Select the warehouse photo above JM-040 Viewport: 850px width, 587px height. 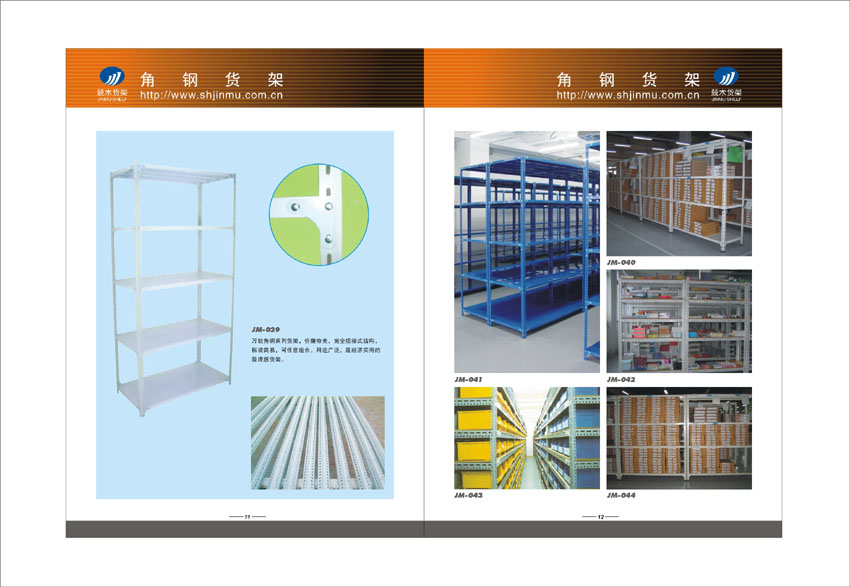pyautogui.click(x=679, y=193)
